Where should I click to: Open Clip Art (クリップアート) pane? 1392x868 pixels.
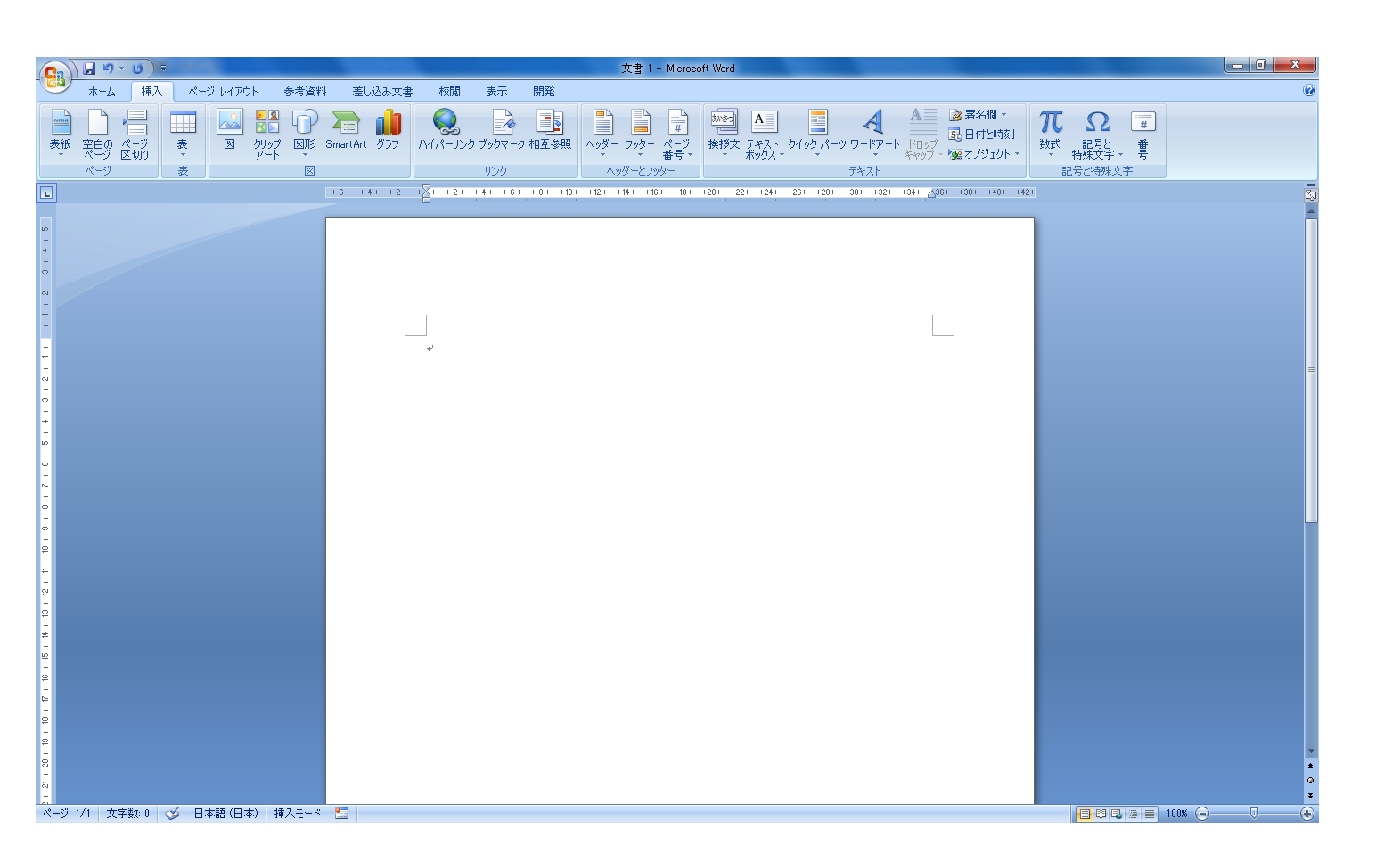pos(267,134)
